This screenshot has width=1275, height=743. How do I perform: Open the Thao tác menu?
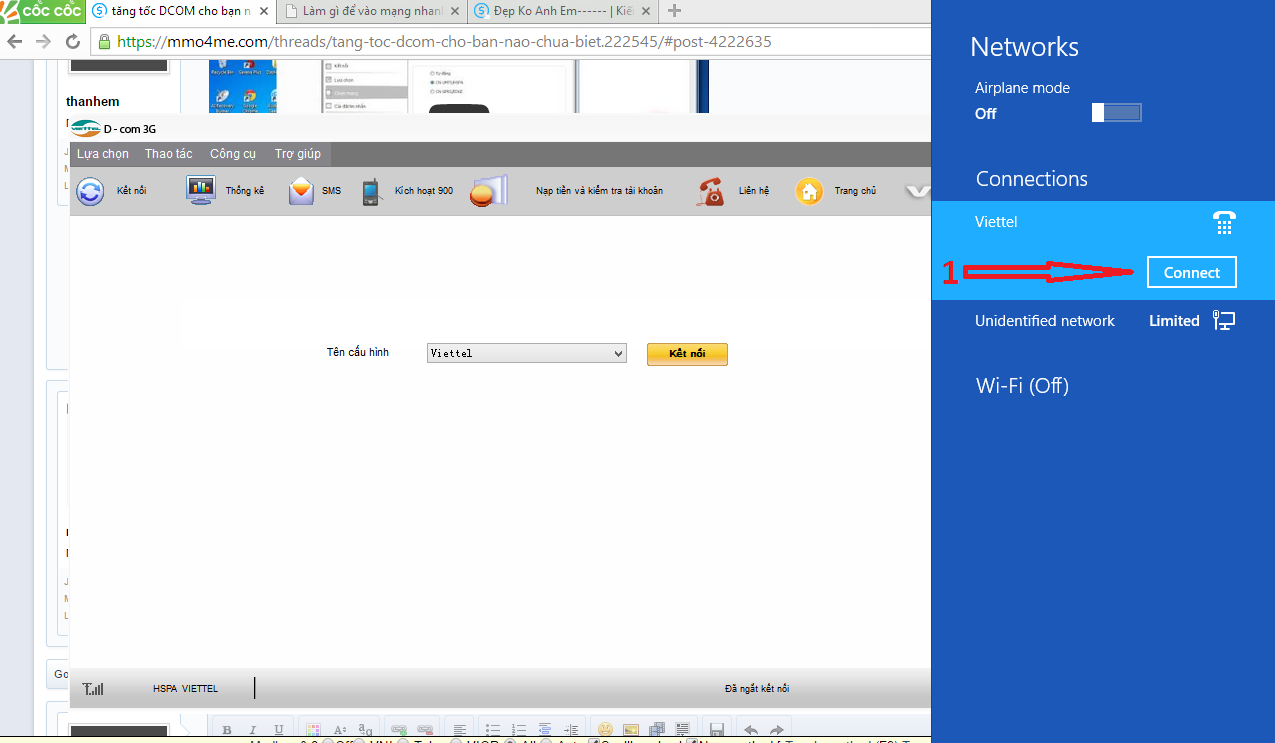coord(169,154)
